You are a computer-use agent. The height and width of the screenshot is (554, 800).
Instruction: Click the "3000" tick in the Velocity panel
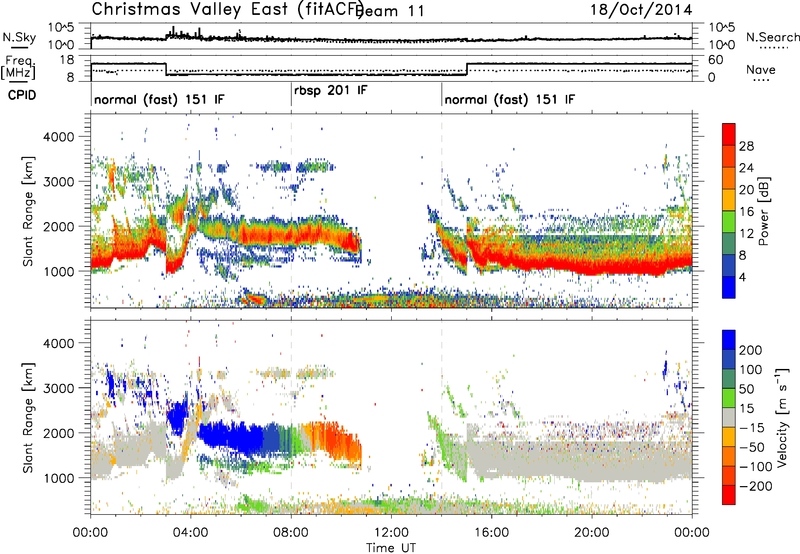click(x=58, y=388)
